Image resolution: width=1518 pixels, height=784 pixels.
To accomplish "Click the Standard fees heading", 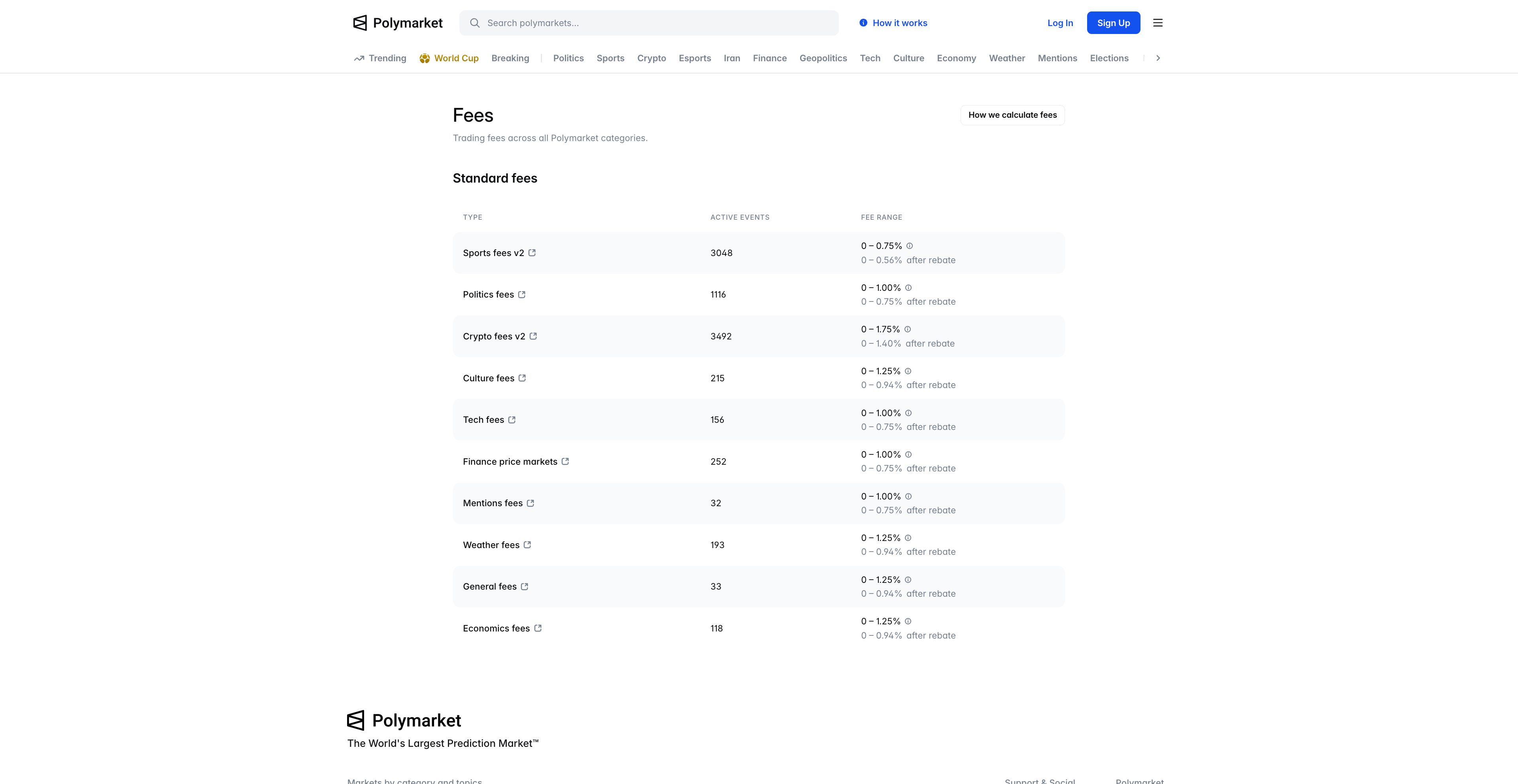I will click(x=495, y=178).
